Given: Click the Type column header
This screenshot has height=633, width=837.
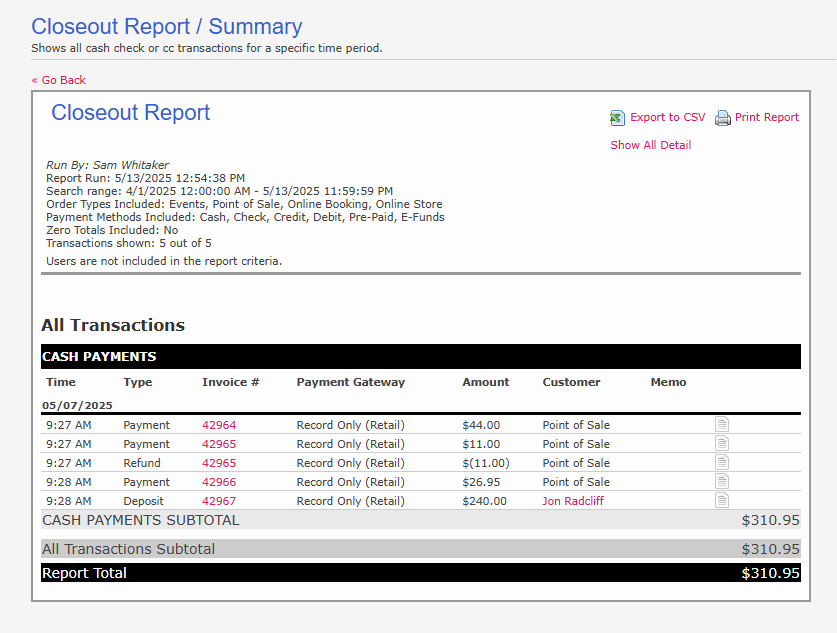Looking at the screenshot, I should click(138, 382).
